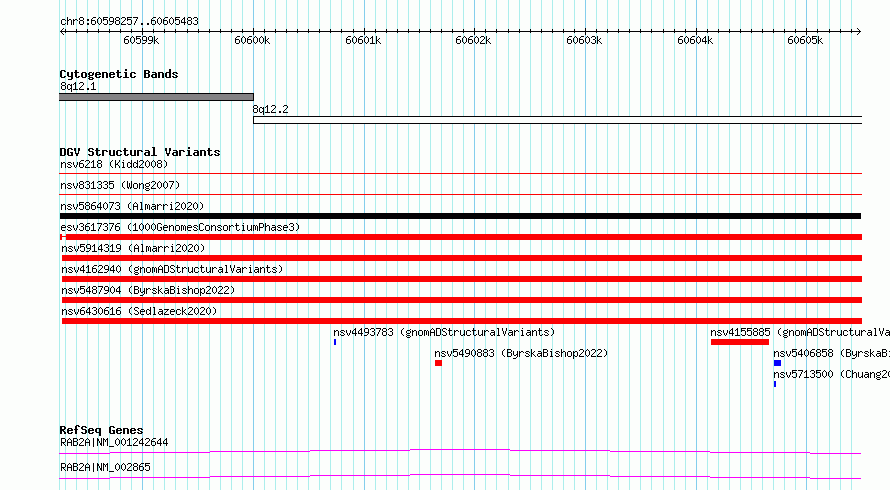This screenshot has width=890, height=490.
Task: Open variant nsv4493783 (gnomADStructuralVariants) label
Action: 444,333
